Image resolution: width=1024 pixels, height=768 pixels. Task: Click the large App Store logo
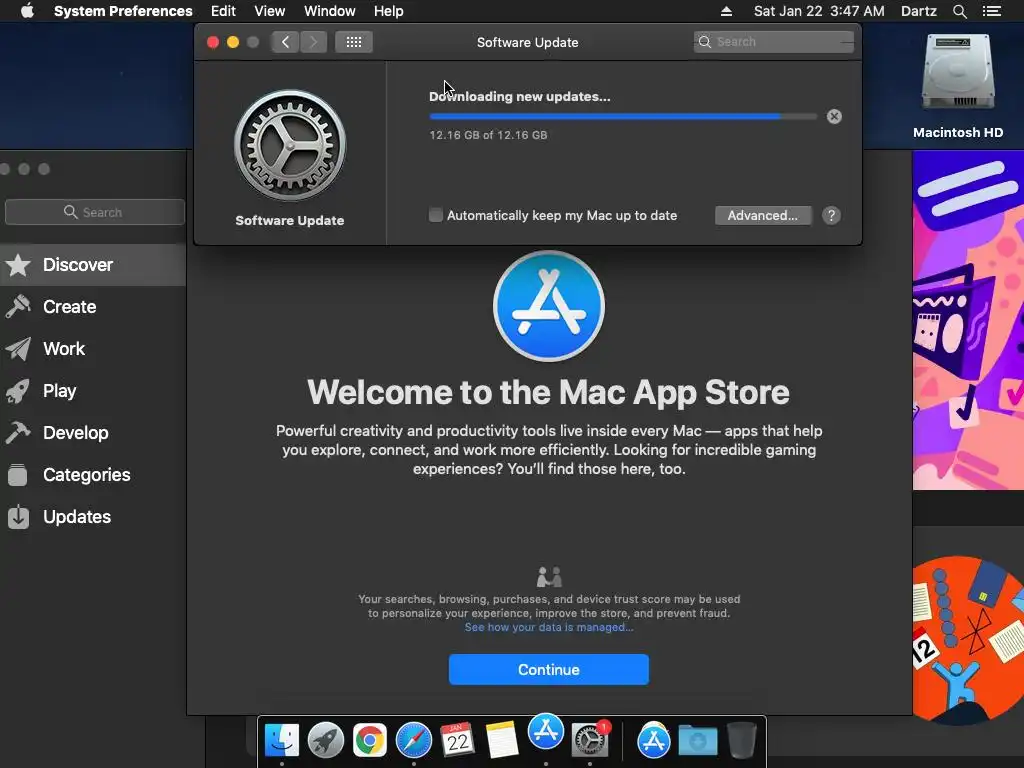click(549, 306)
